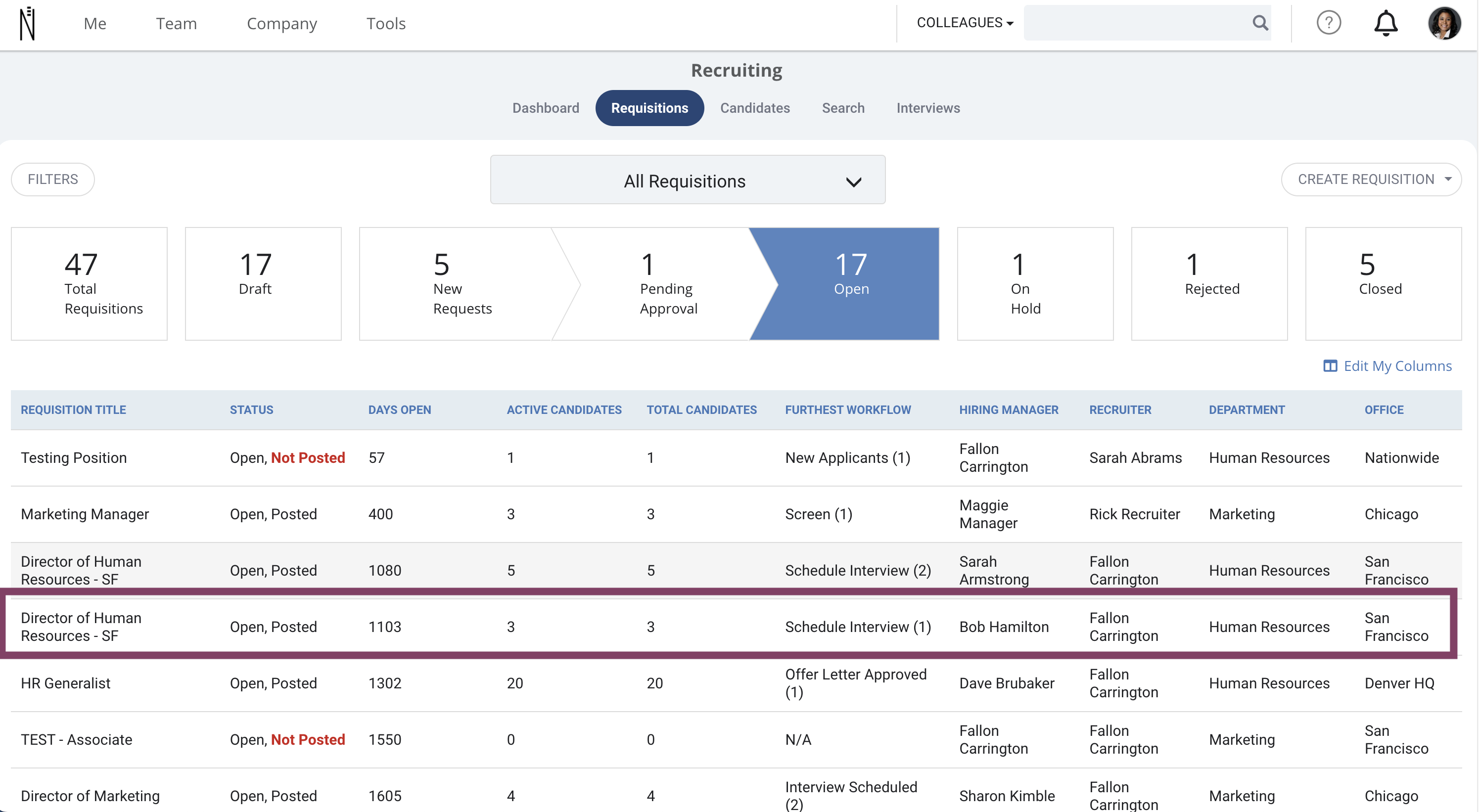
Task: Open the Director of Marketing requisition
Action: coord(90,796)
